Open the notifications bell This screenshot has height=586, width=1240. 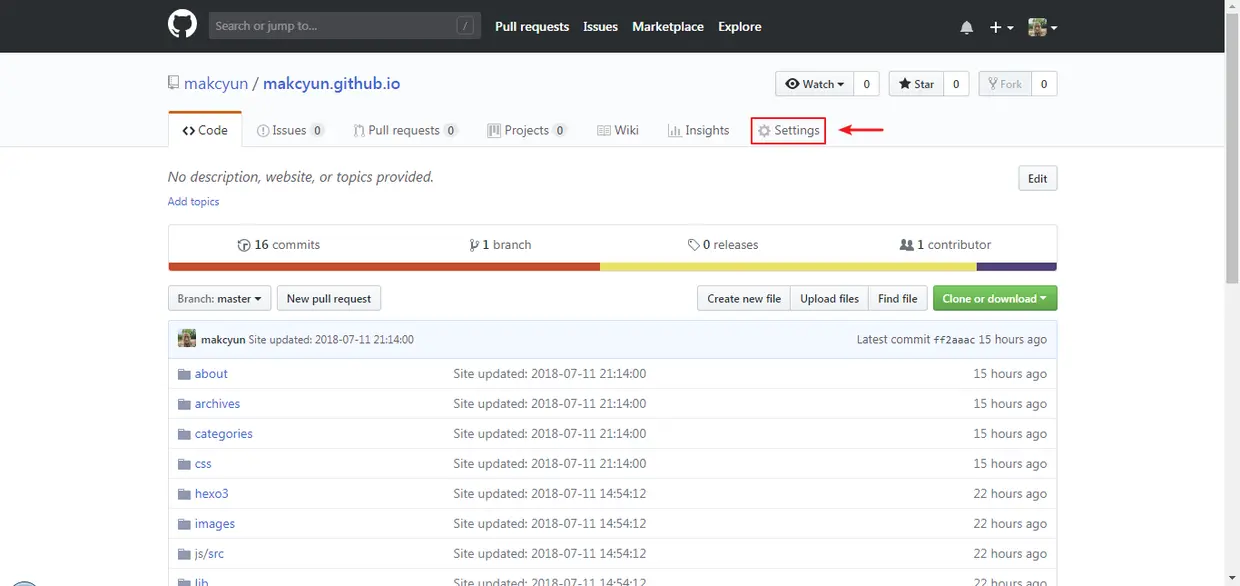tap(966, 27)
